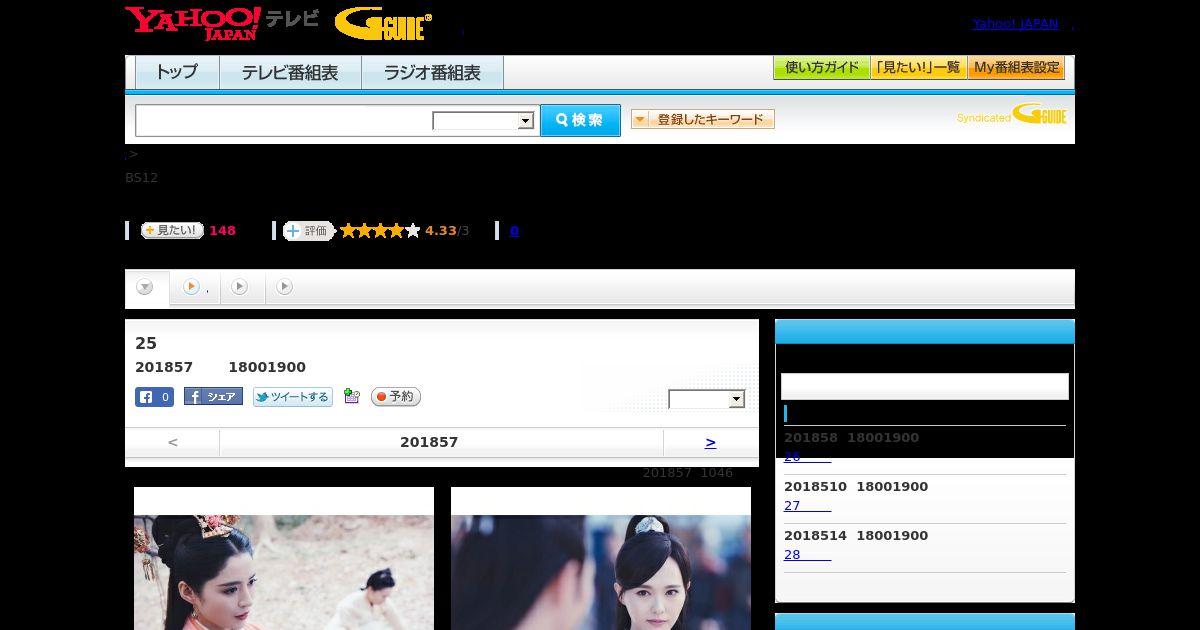Focus the keyword search input field
The image size is (1200, 630).
click(x=284, y=120)
